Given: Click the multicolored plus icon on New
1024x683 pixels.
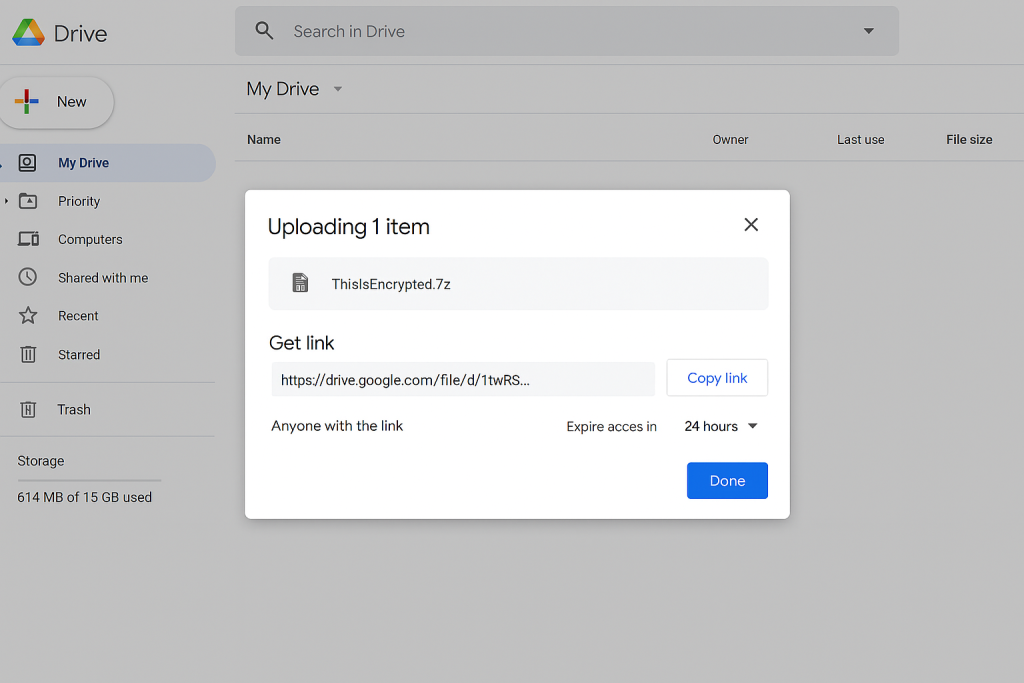Looking at the screenshot, I should tap(26, 101).
